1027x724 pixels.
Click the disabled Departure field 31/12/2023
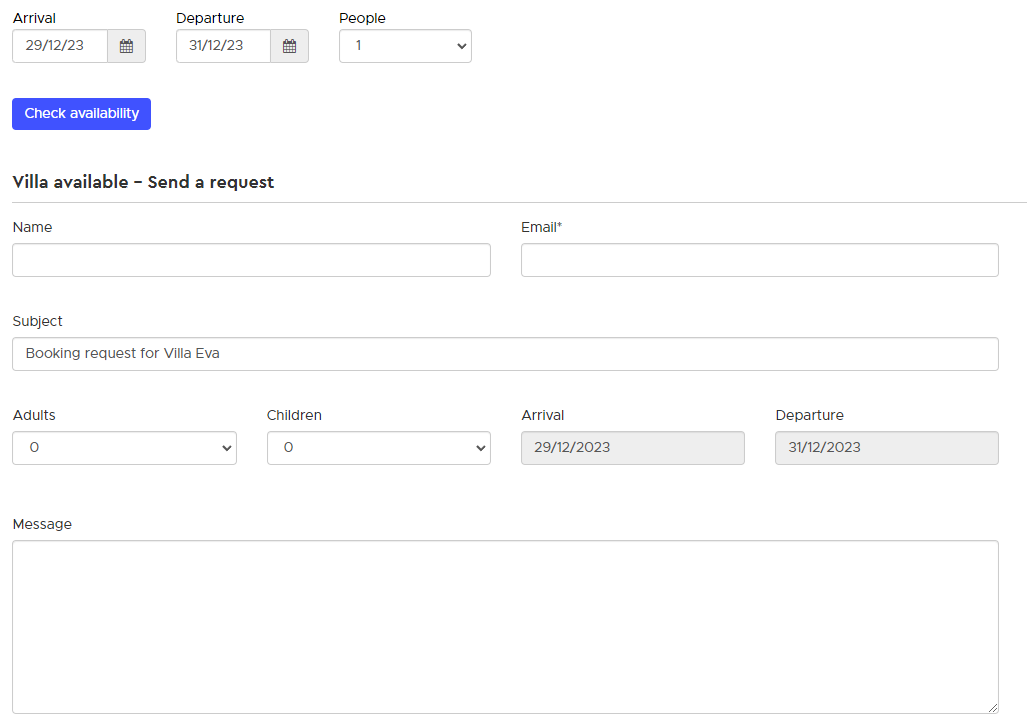(887, 448)
